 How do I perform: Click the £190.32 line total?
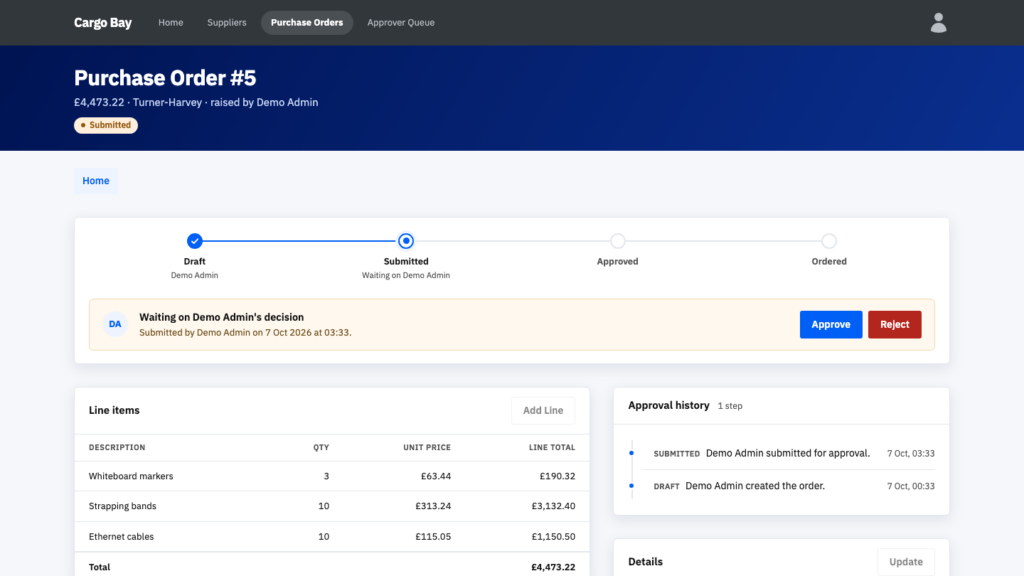pyautogui.click(x=557, y=476)
